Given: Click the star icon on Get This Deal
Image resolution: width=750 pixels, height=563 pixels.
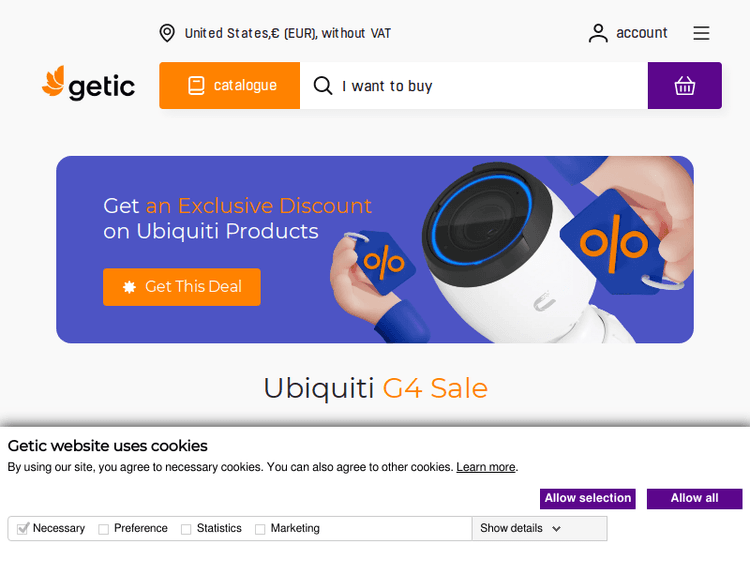Looking at the screenshot, I should point(129,287).
